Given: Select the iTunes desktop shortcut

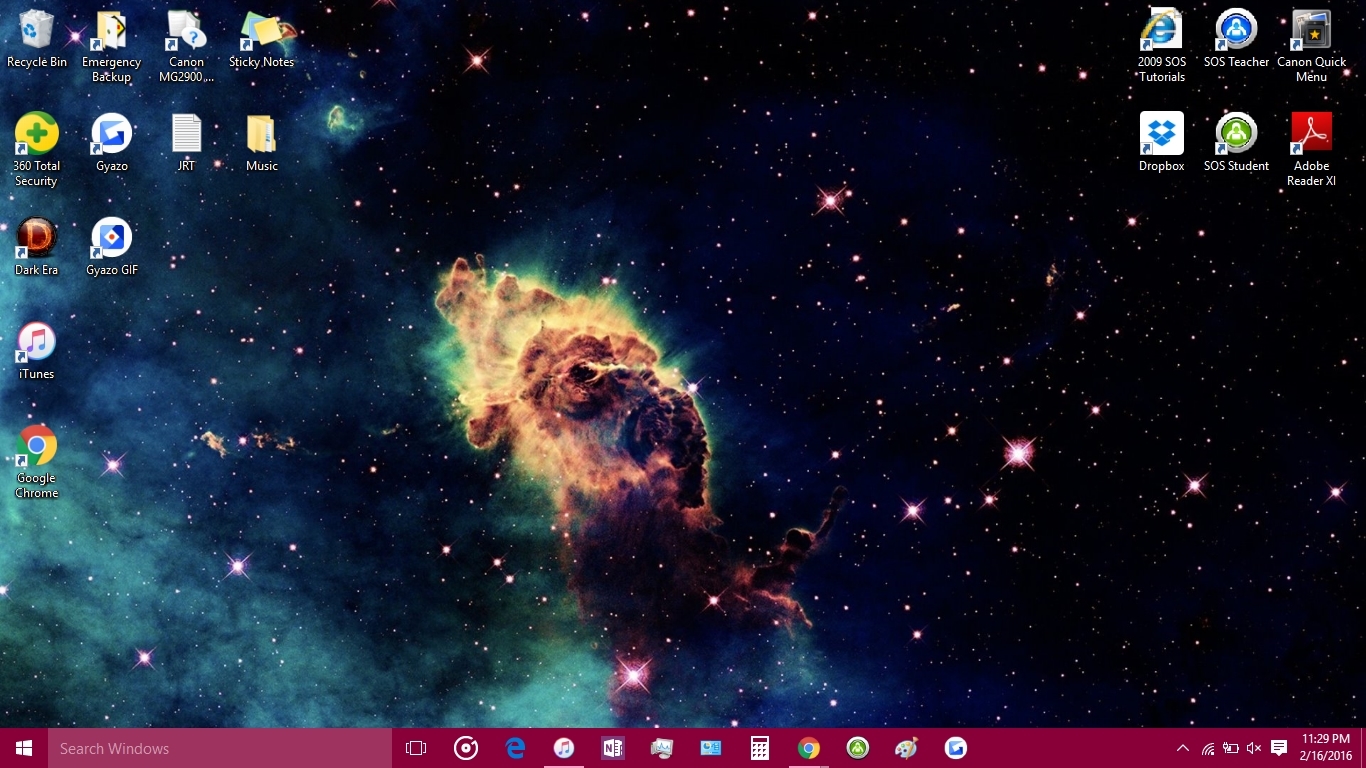Looking at the screenshot, I should pyautogui.click(x=37, y=351).
